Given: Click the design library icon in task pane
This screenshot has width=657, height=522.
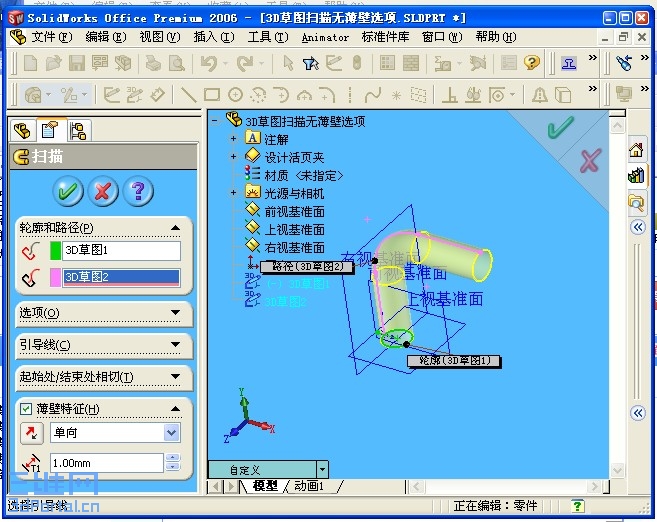Looking at the screenshot, I should (636, 176).
